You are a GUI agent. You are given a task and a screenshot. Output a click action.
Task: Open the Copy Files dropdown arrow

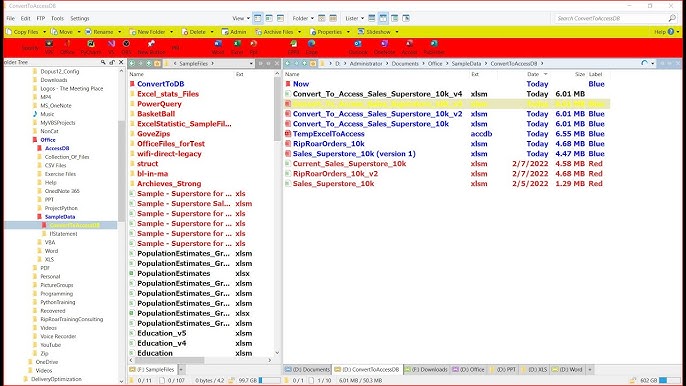pos(44,32)
